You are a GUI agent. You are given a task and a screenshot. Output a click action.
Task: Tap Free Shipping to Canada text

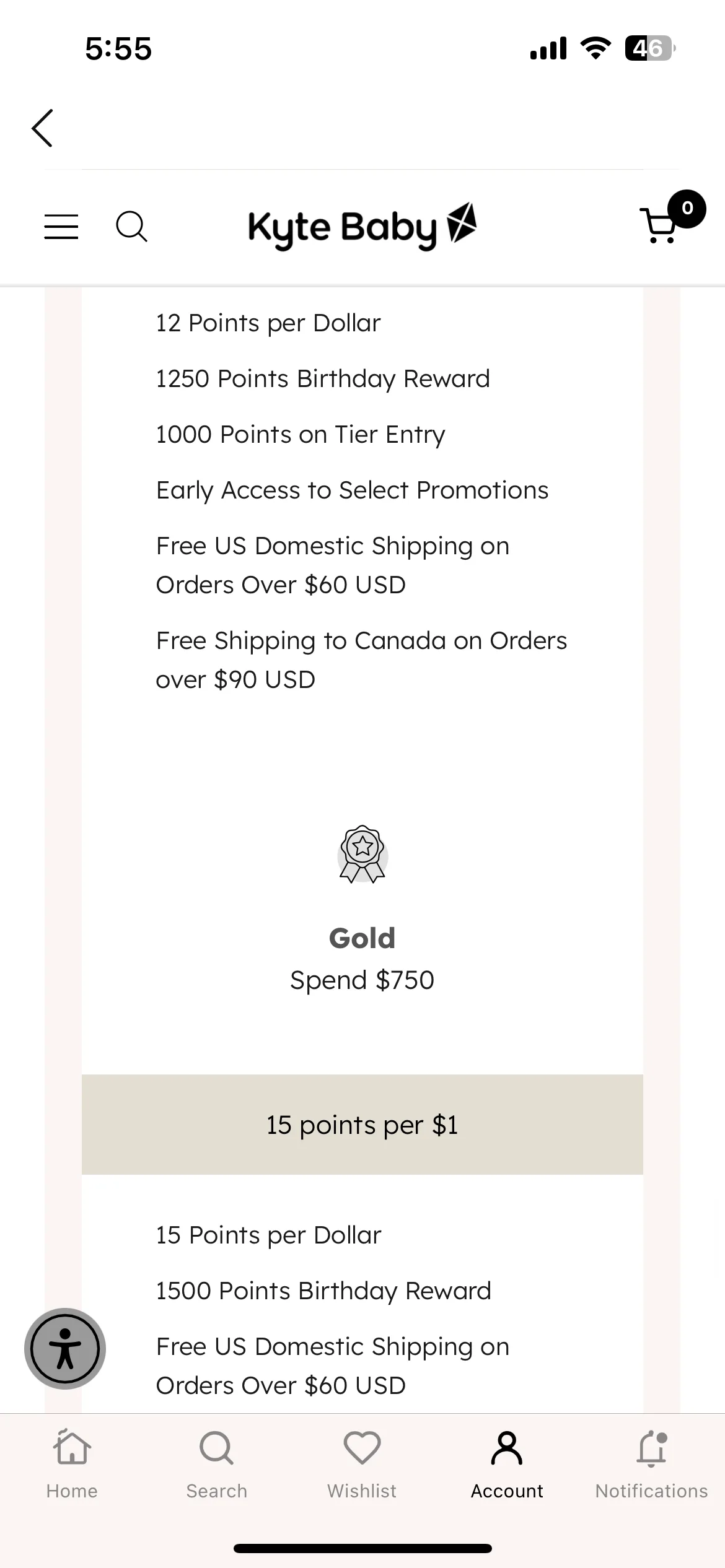(361, 660)
